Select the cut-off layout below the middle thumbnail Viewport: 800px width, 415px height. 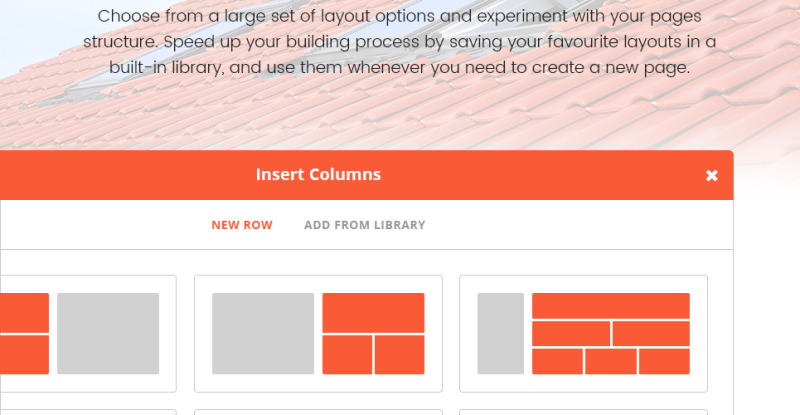tap(318, 412)
